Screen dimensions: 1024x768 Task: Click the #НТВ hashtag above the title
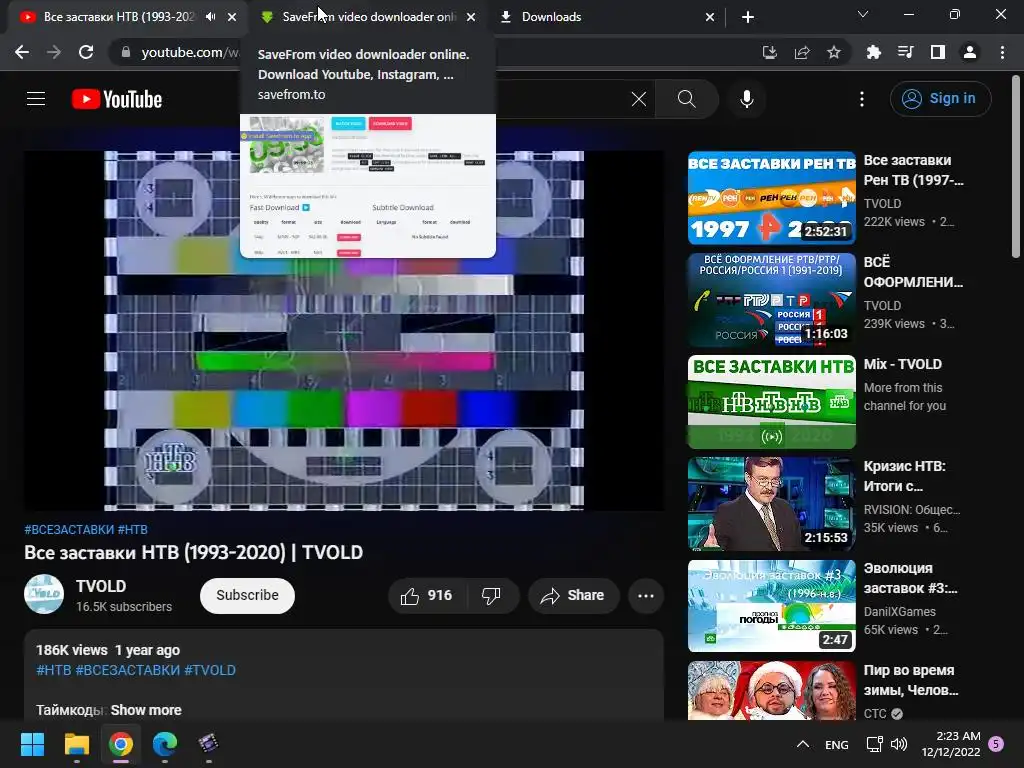133,530
